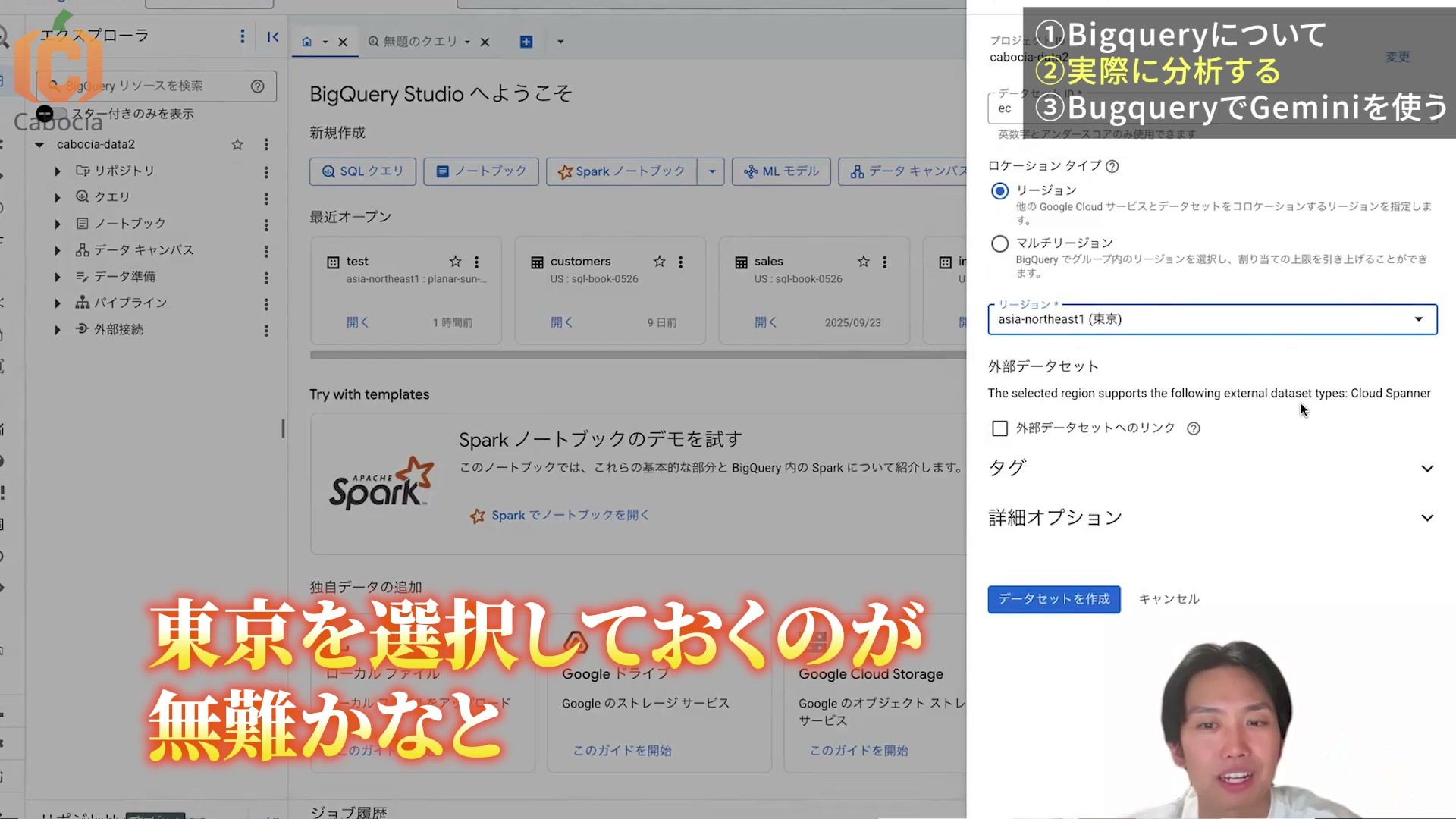This screenshot has height=819, width=1456.
Task: Close the 無題のクエリ tab
Action: (x=485, y=42)
